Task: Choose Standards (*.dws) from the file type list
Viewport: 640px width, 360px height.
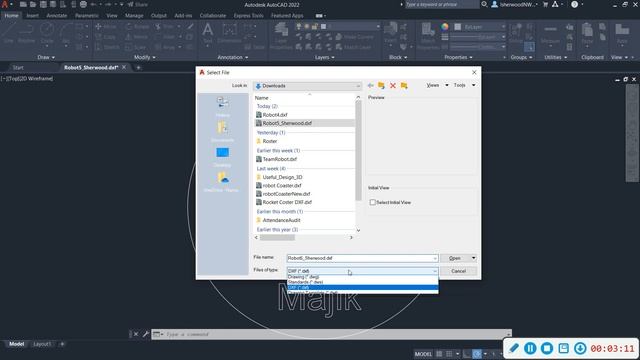Action: [362, 282]
